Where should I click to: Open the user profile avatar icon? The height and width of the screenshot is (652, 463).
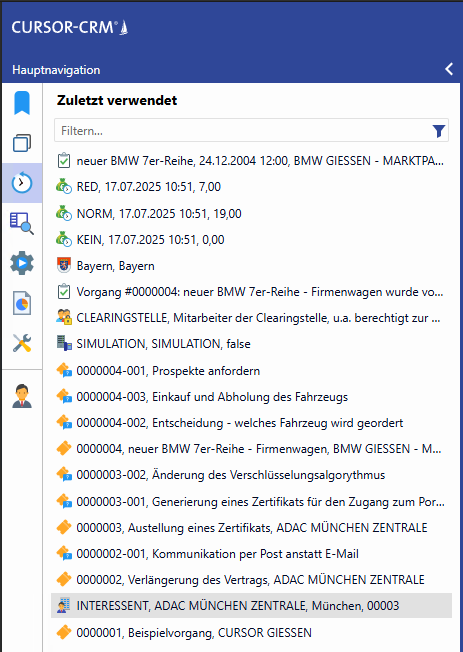point(22,396)
